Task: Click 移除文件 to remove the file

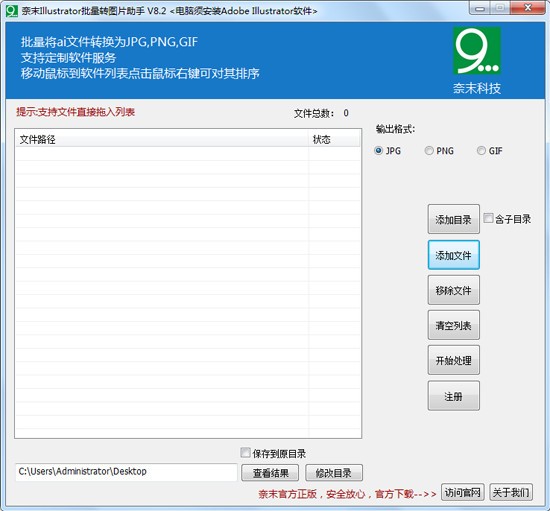Action: (454, 290)
